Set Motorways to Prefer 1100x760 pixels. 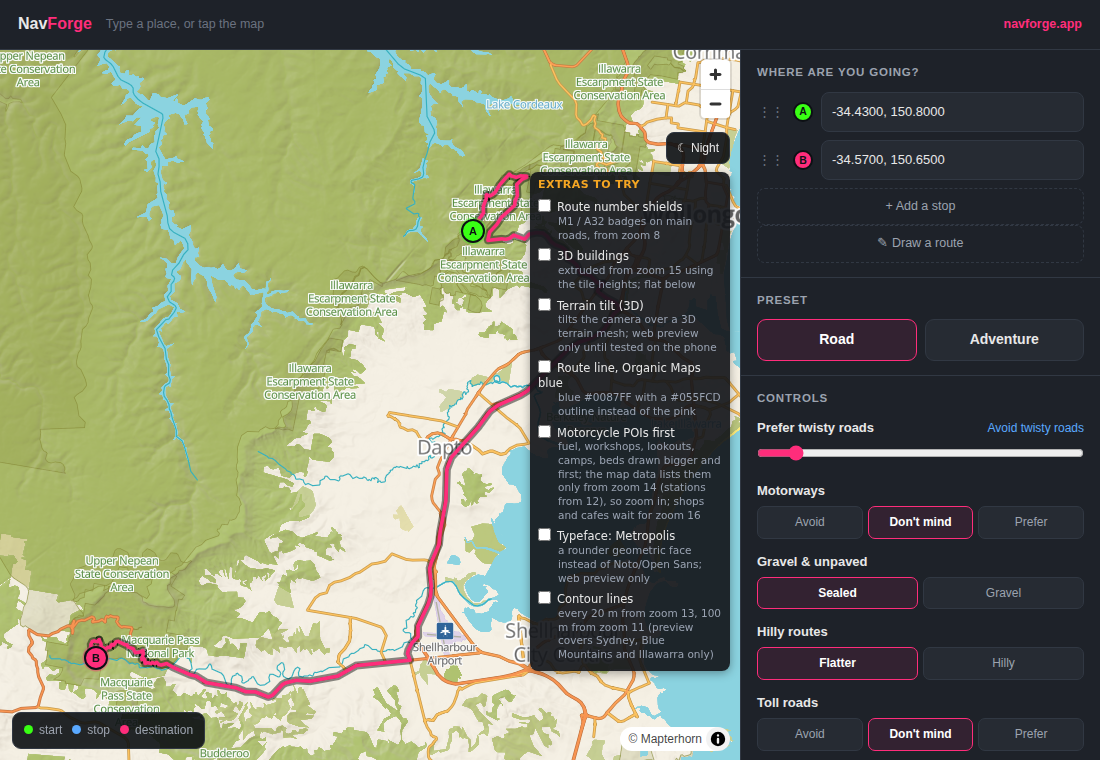pyautogui.click(x=1031, y=522)
